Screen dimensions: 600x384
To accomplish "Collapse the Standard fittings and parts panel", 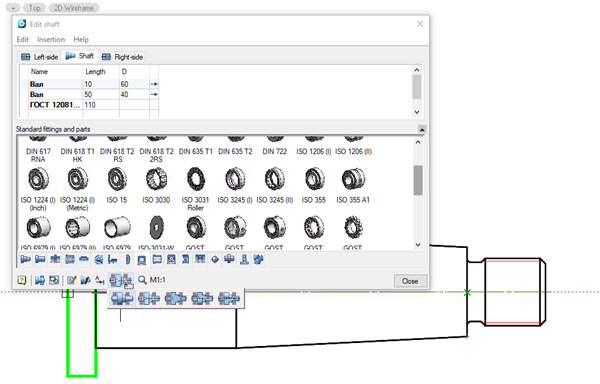I will pos(422,129).
